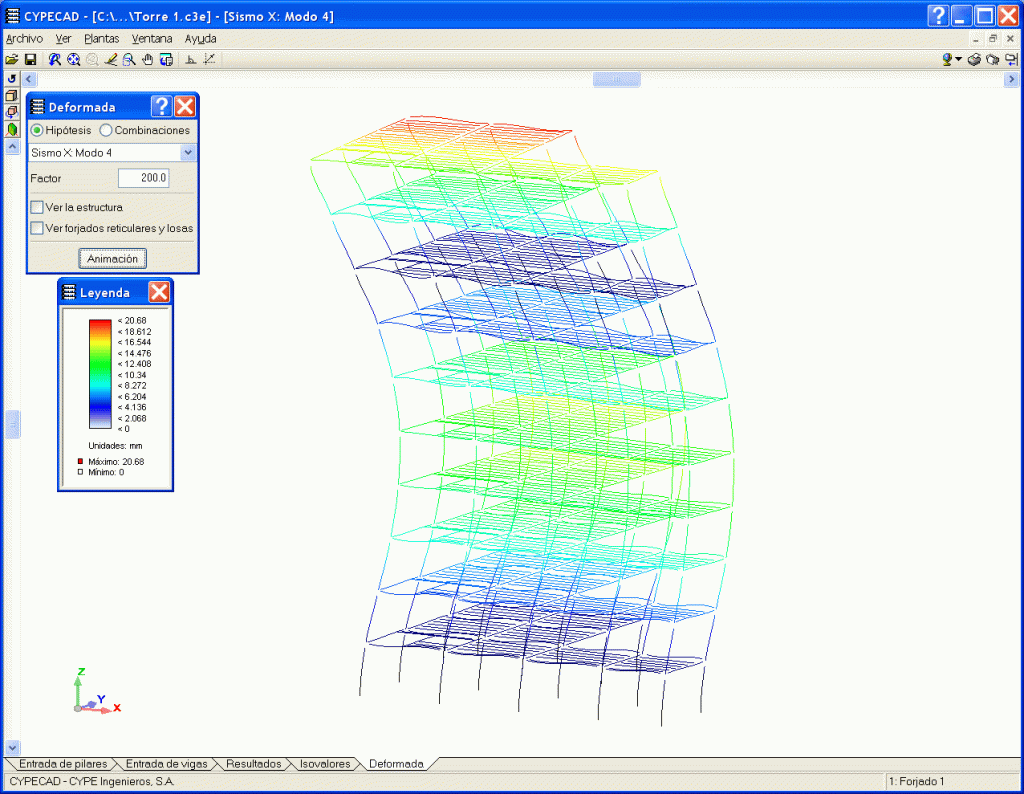Open the Plantas menu

(102, 38)
